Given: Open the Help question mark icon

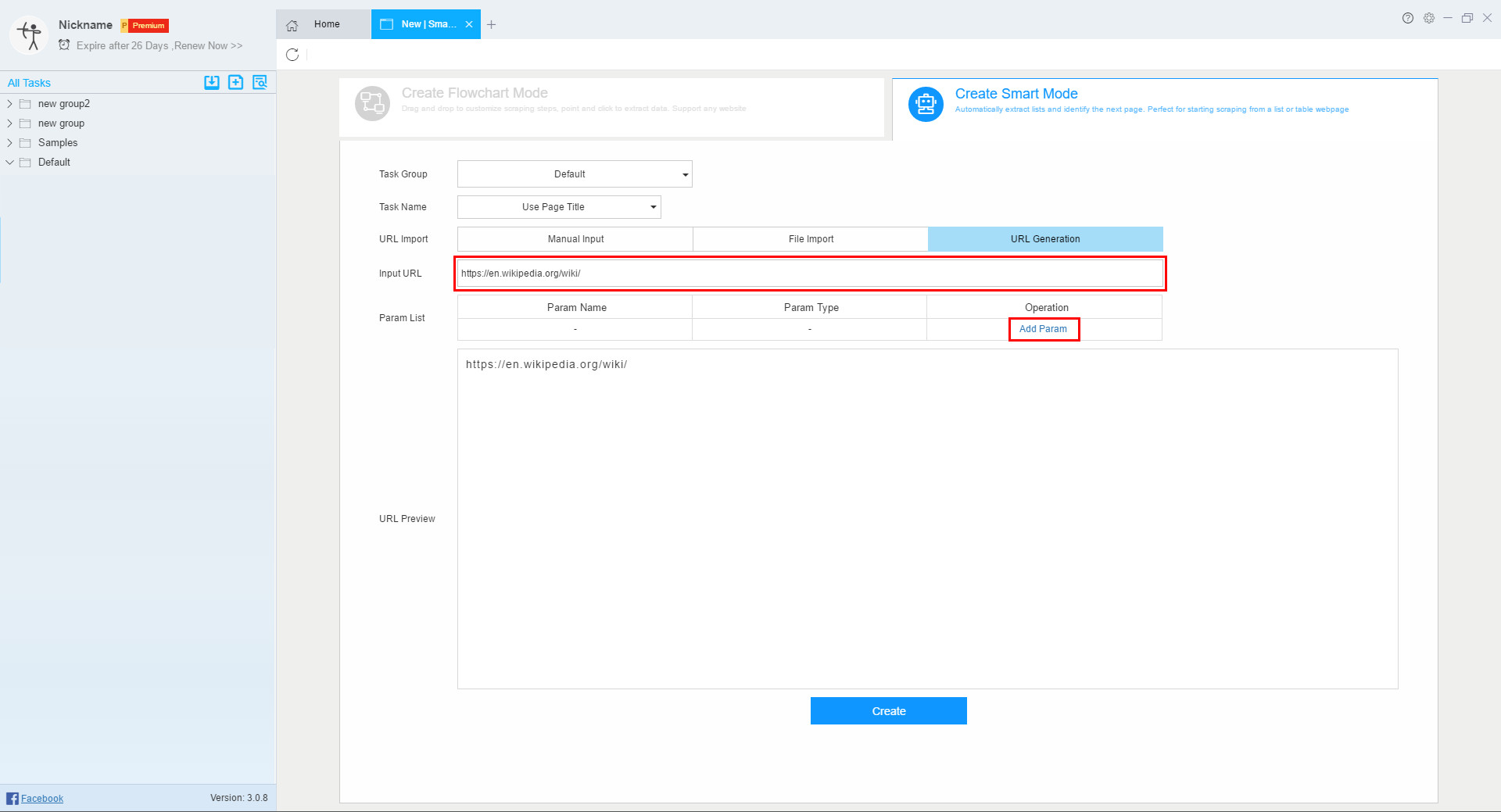Looking at the screenshot, I should 1407,18.
